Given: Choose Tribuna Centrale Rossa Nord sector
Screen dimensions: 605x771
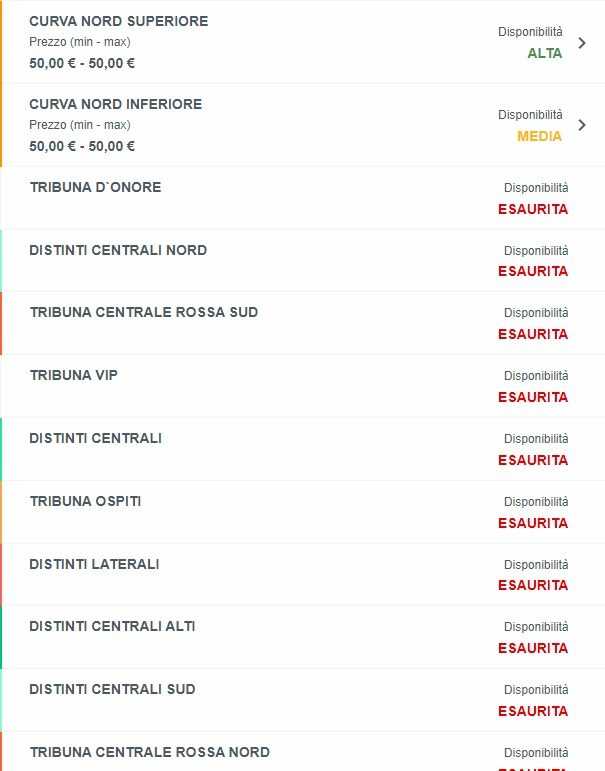Looking at the screenshot, I should [x=150, y=752].
